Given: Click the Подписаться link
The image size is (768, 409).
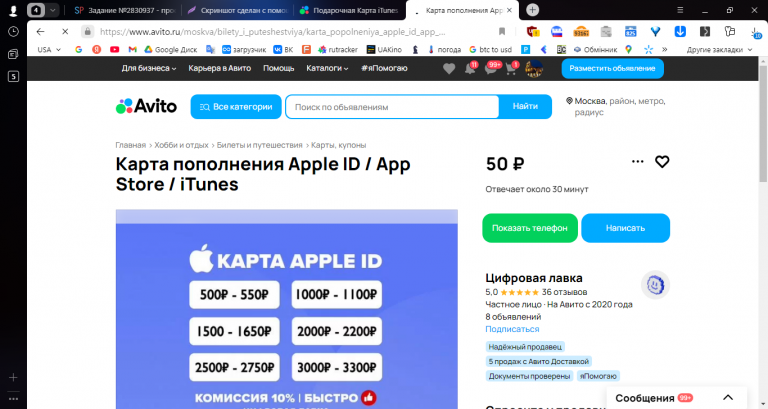Looking at the screenshot, I should (x=512, y=329).
